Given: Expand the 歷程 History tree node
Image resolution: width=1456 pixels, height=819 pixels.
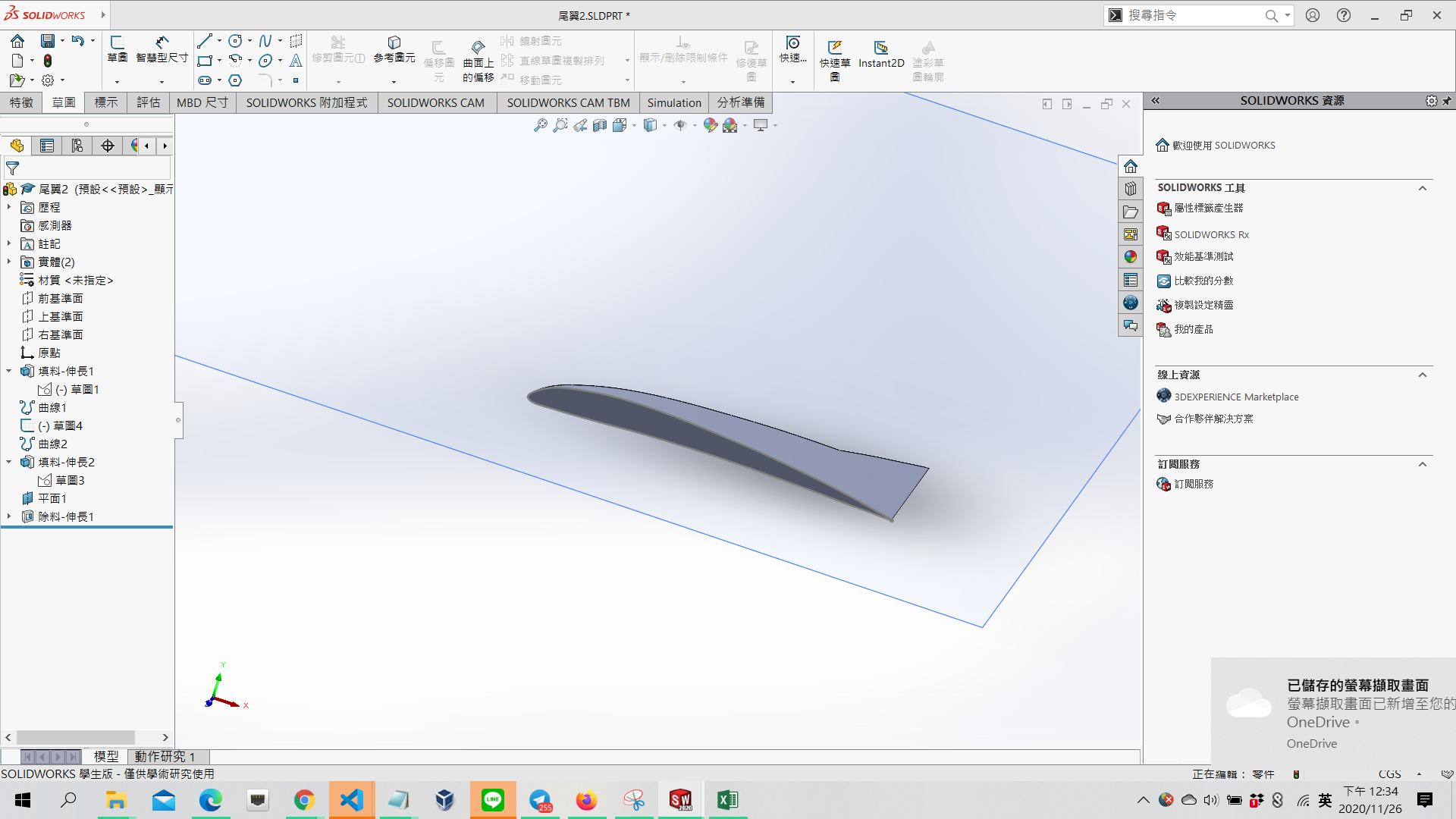Looking at the screenshot, I should coord(9,207).
